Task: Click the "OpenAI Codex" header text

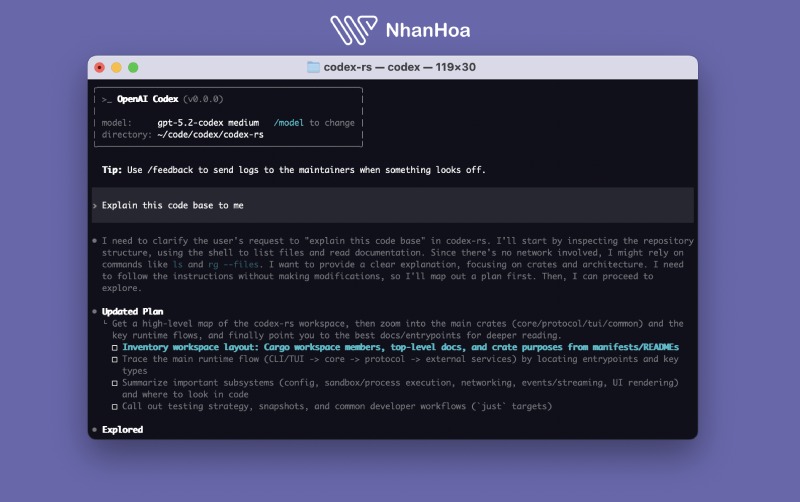Action: (x=147, y=99)
